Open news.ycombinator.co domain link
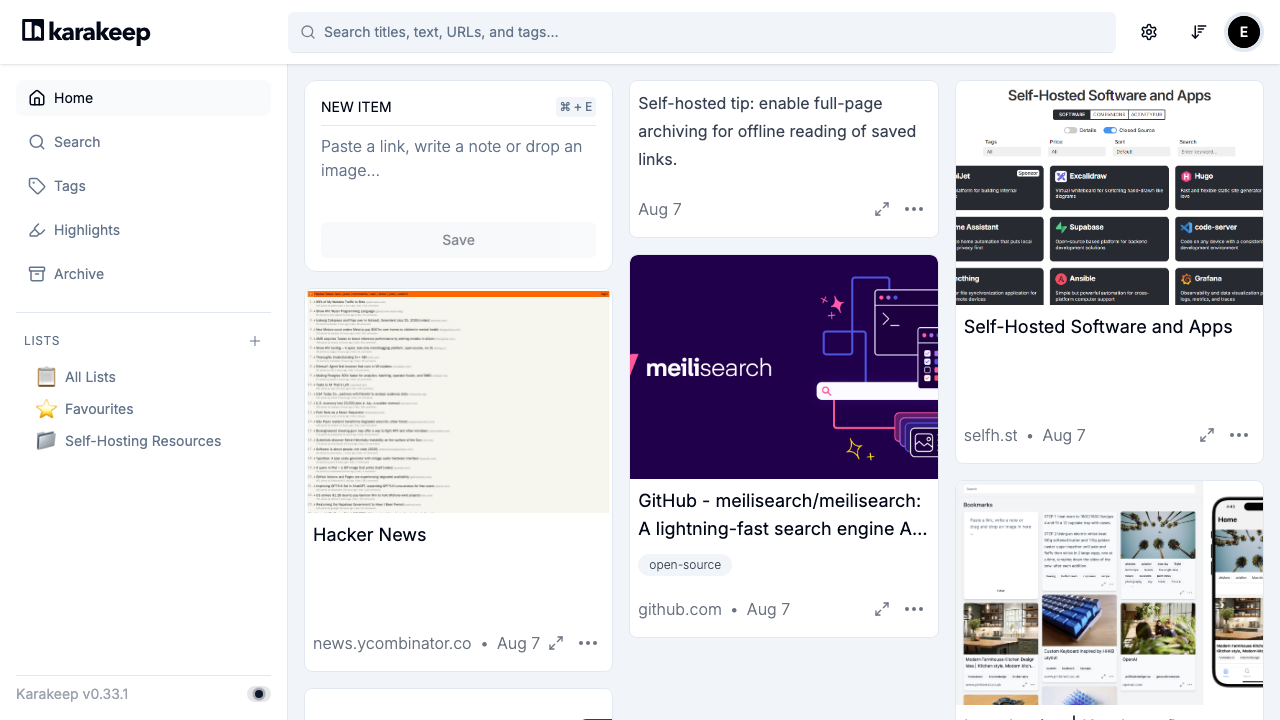1280x720 pixels. (392, 643)
